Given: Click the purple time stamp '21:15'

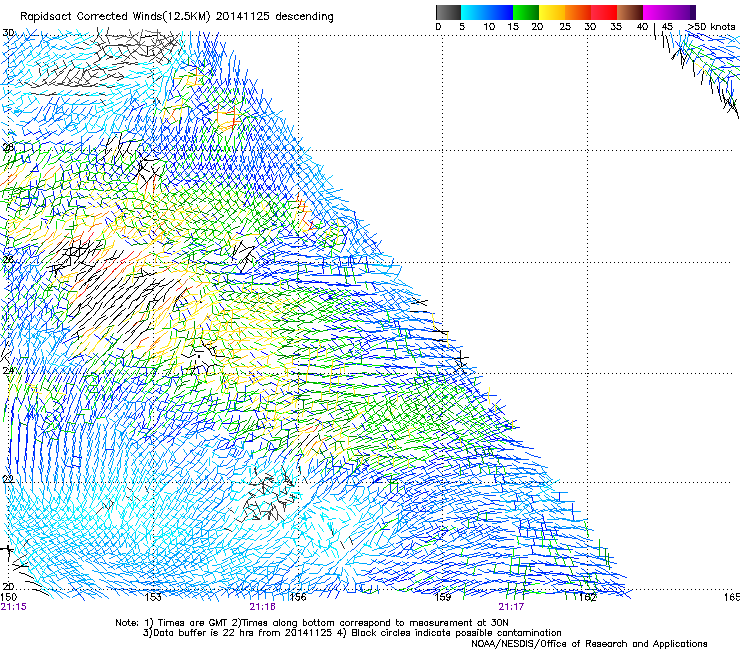Looking at the screenshot, I should (x=14, y=607).
